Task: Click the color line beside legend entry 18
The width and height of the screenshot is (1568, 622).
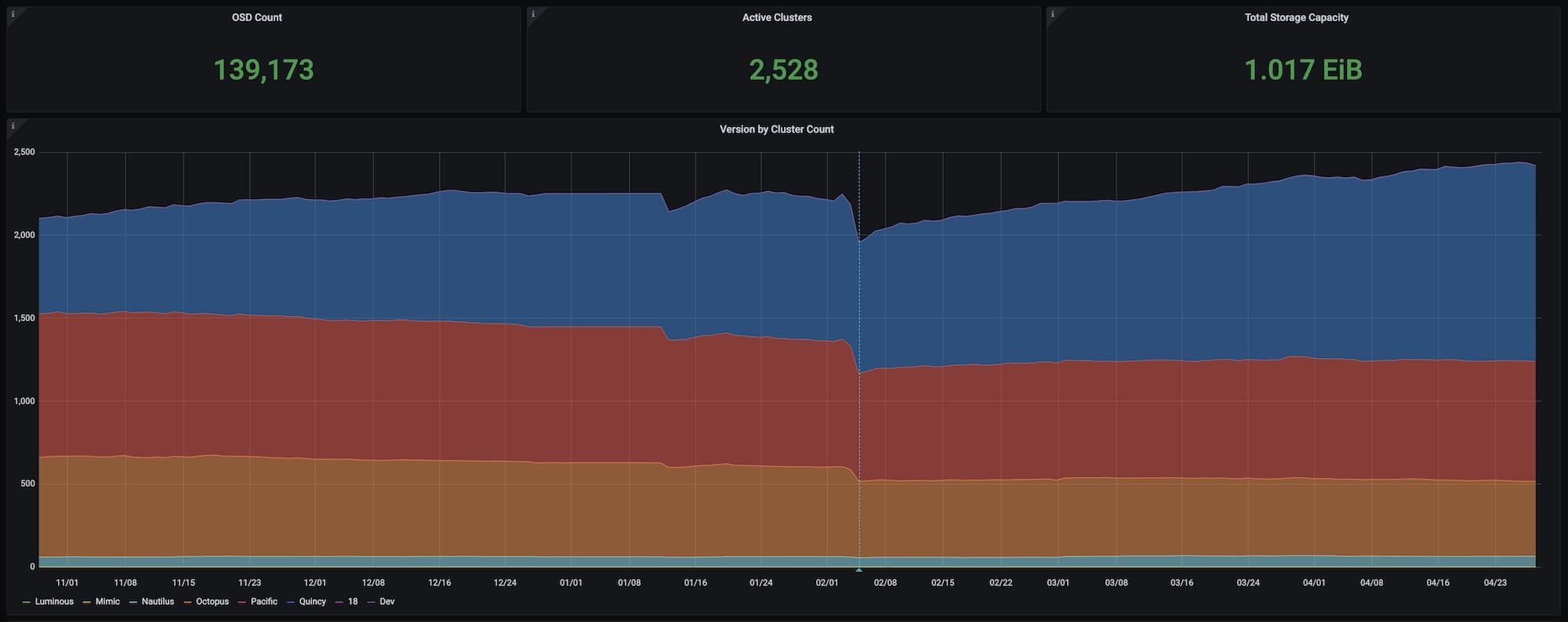Action: [x=339, y=602]
